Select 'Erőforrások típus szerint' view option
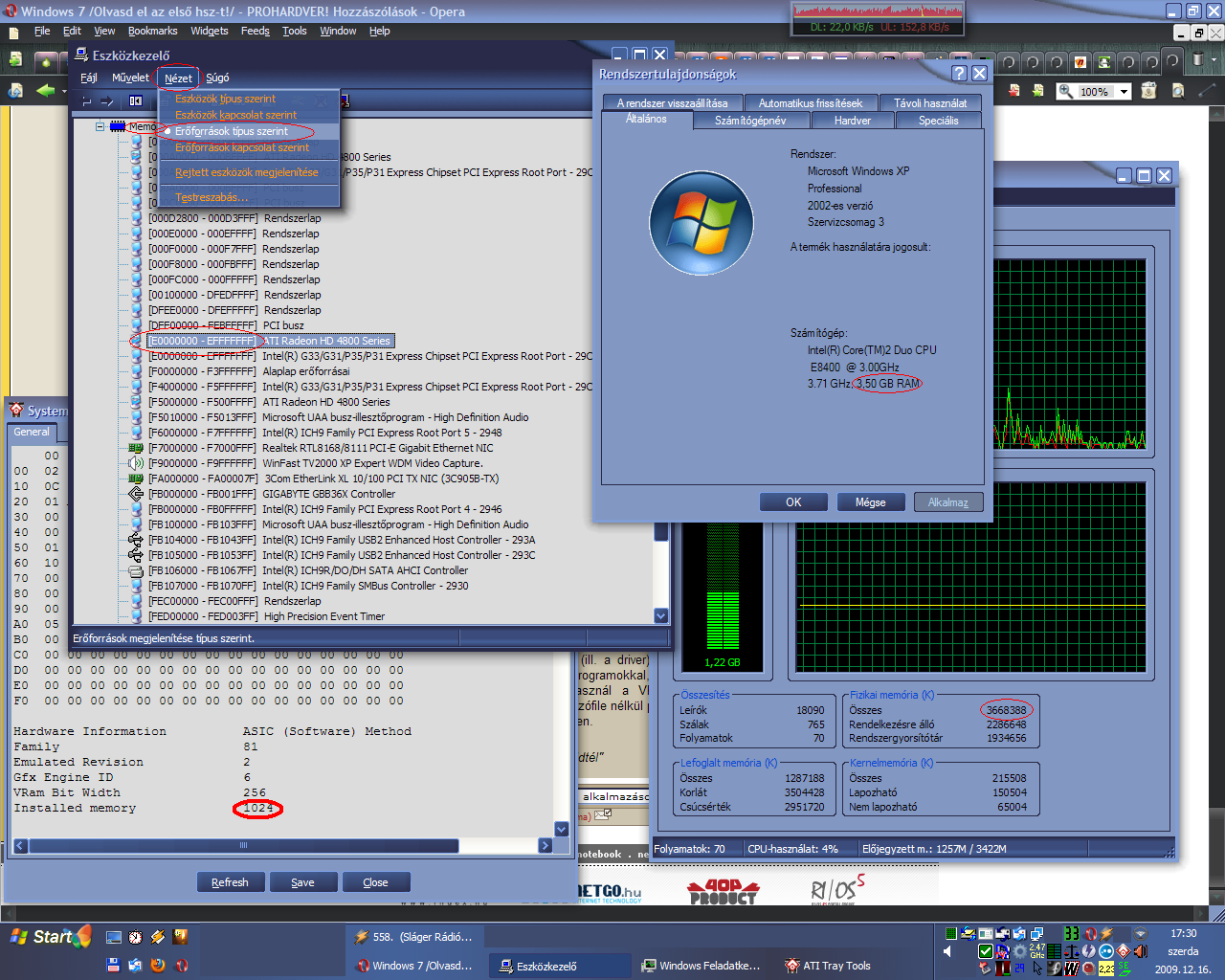This screenshot has width=1225, height=980. tap(231, 131)
